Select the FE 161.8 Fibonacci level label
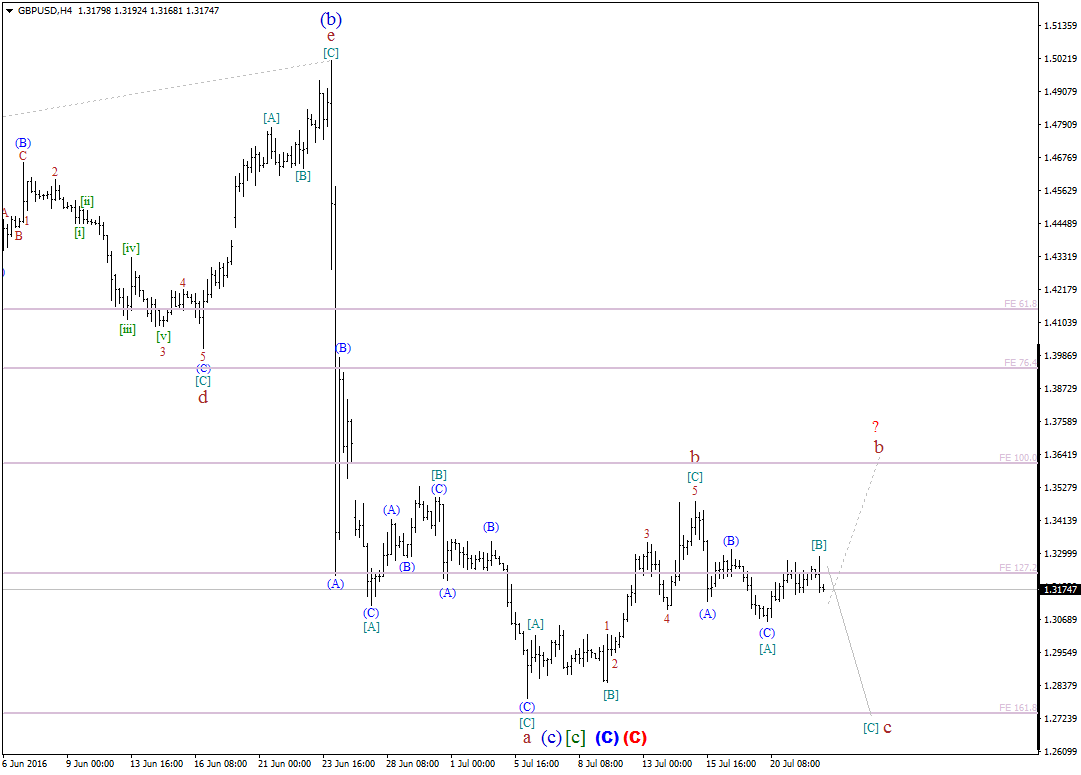 (1018, 707)
